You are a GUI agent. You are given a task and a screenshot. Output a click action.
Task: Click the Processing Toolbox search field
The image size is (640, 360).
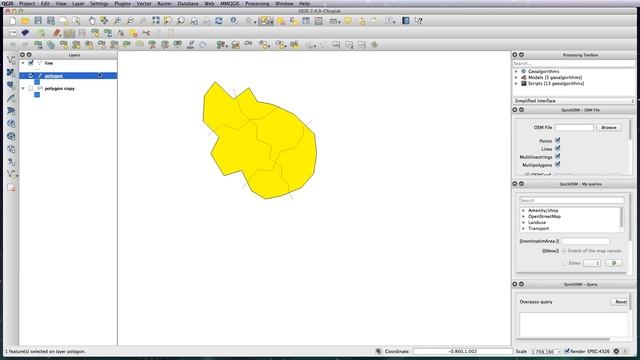pyautogui.click(x=573, y=63)
